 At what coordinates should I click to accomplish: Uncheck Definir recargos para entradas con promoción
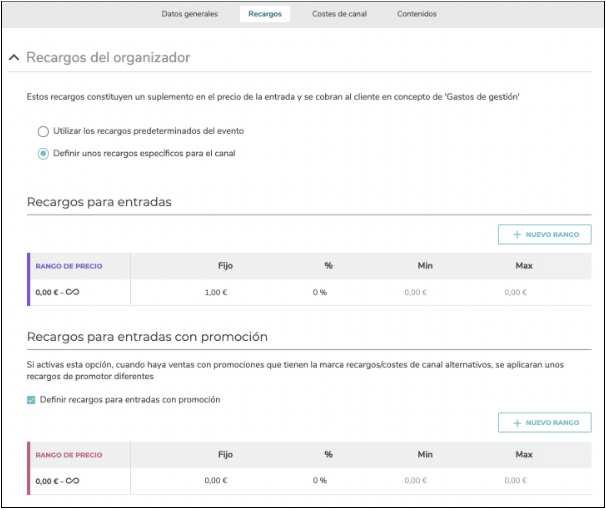31,400
